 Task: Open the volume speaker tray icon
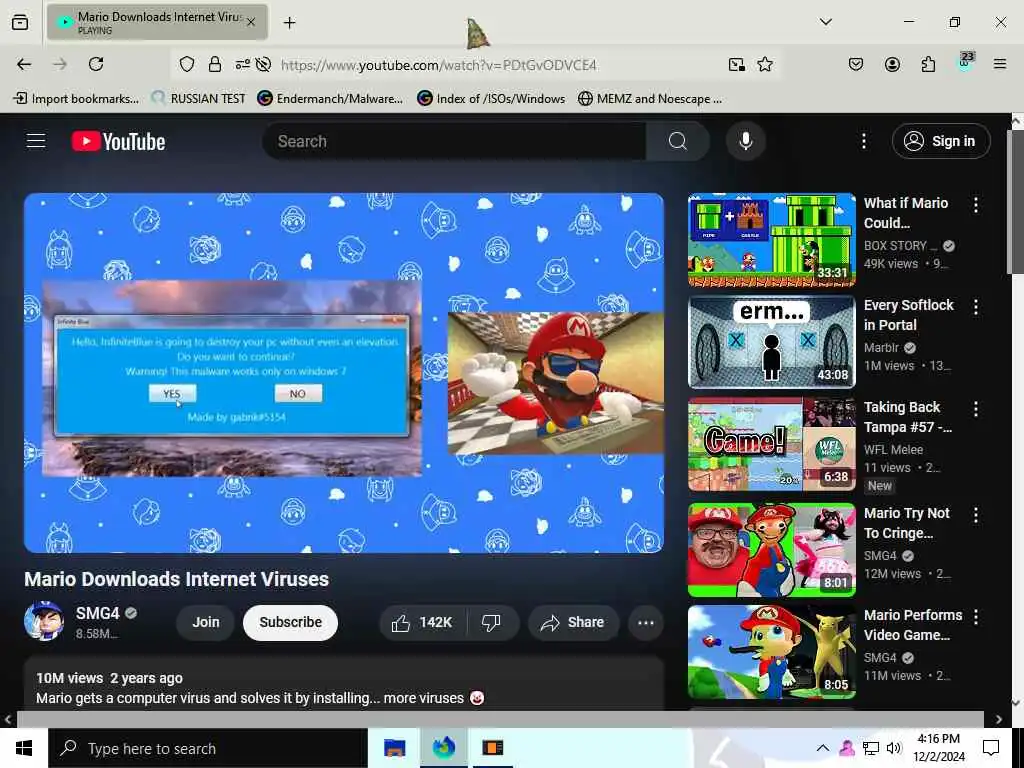pyautogui.click(x=894, y=748)
